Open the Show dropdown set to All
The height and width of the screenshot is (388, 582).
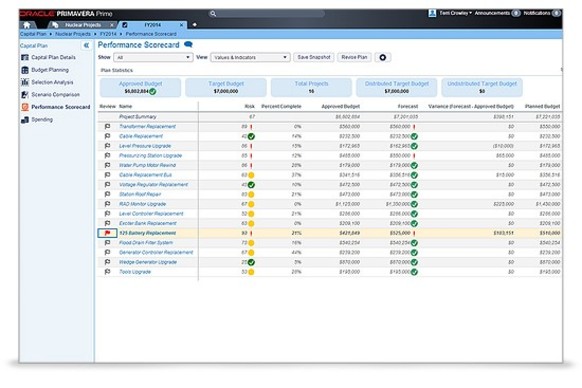coord(153,58)
